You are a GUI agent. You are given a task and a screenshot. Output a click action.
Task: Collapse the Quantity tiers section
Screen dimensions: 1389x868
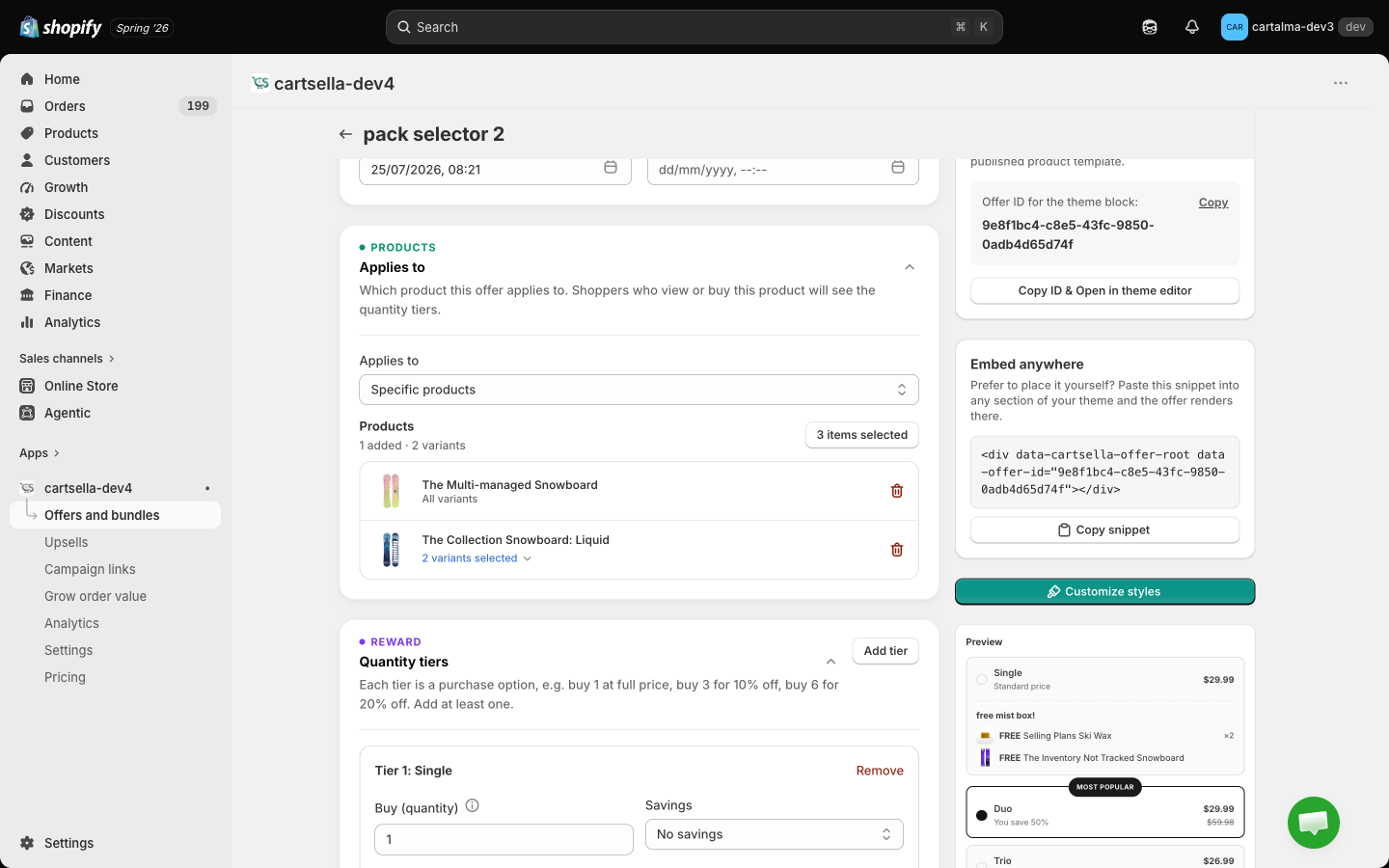831,662
